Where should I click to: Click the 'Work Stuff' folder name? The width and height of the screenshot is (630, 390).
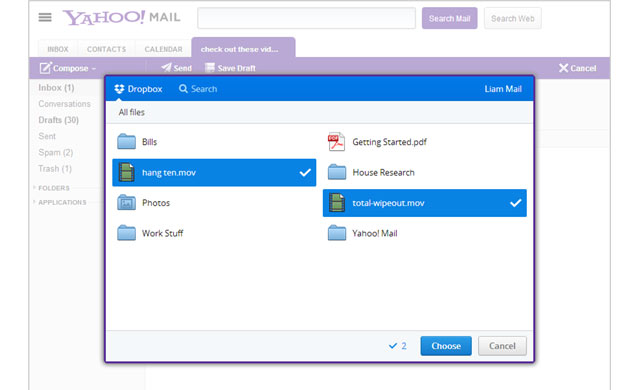pos(163,233)
